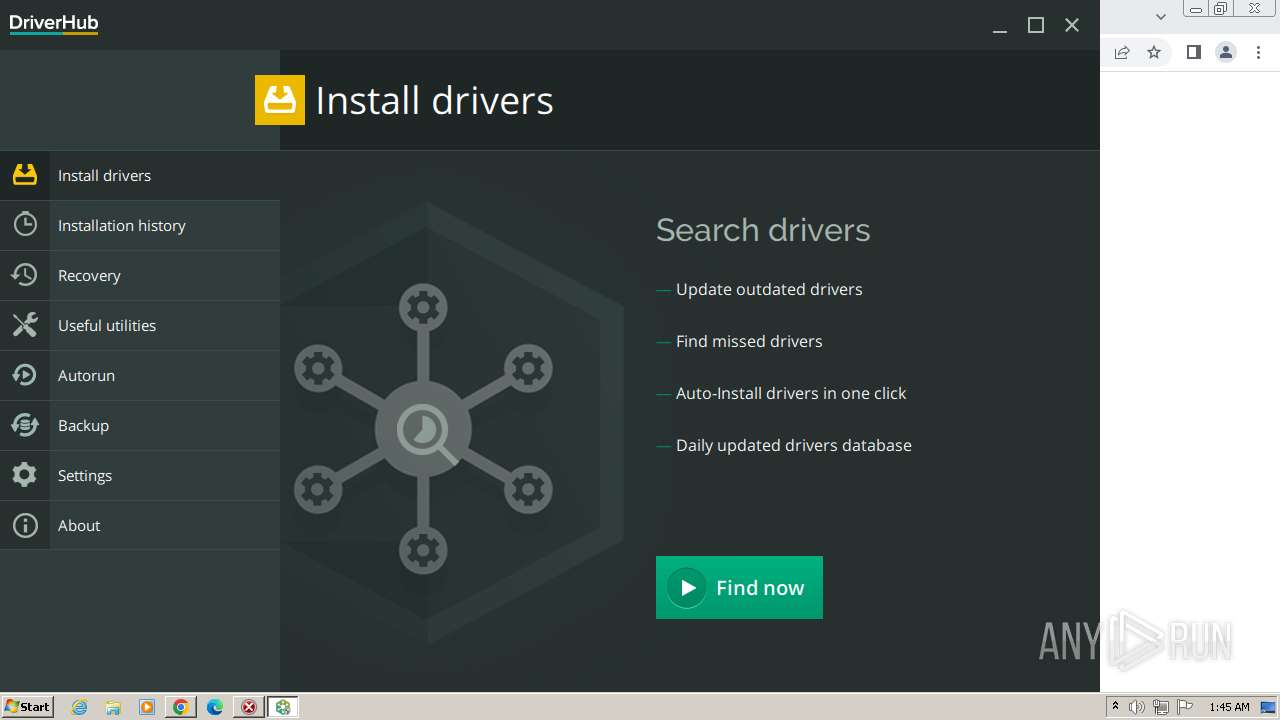This screenshot has width=1280, height=720.
Task: Close the DriverHub window
Action: (1072, 25)
